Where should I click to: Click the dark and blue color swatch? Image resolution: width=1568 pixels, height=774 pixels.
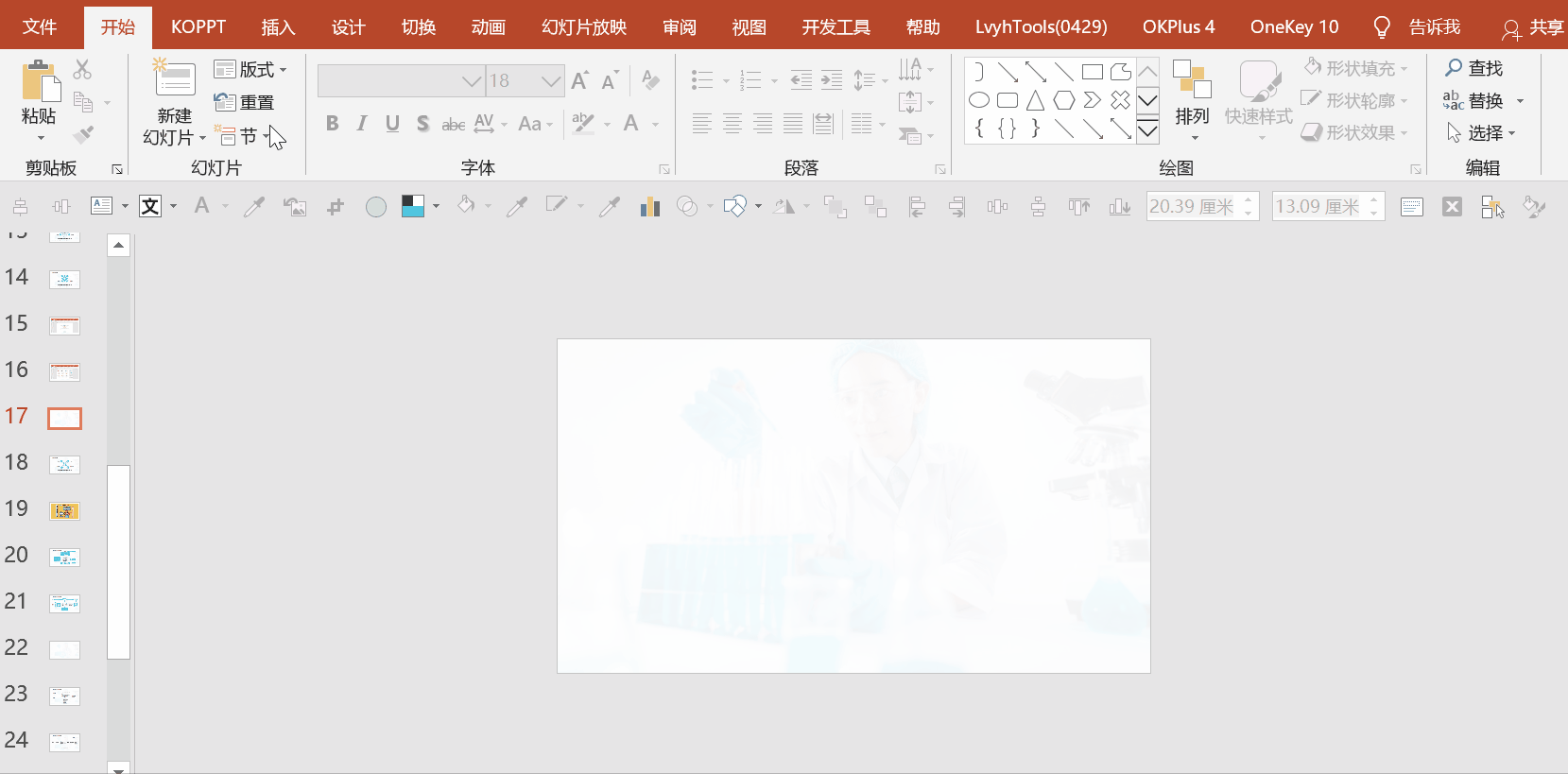click(x=413, y=206)
